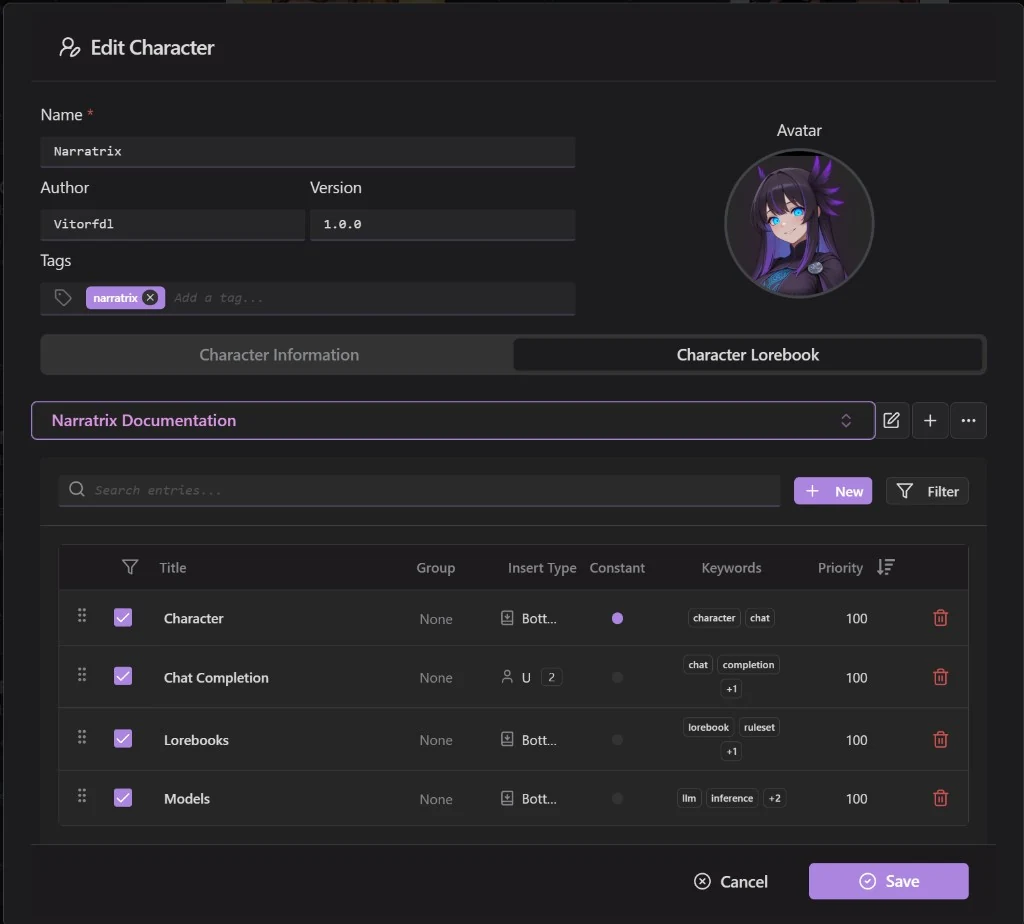Click the tag icon in the Tags field
The image size is (1024, 924).
pyautogui.click(x=63, y=298)
